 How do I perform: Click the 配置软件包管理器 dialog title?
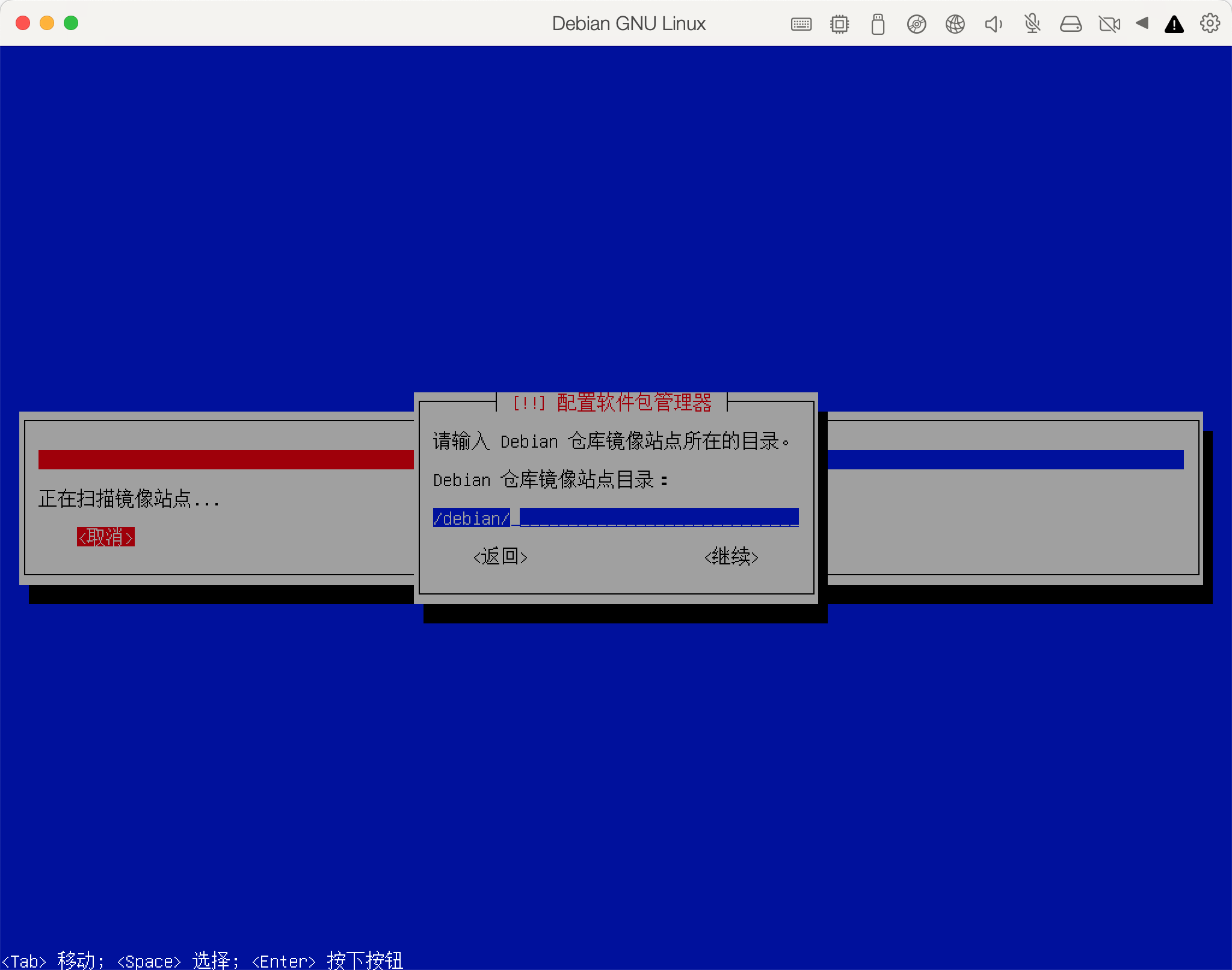click(x=612, y=402)
